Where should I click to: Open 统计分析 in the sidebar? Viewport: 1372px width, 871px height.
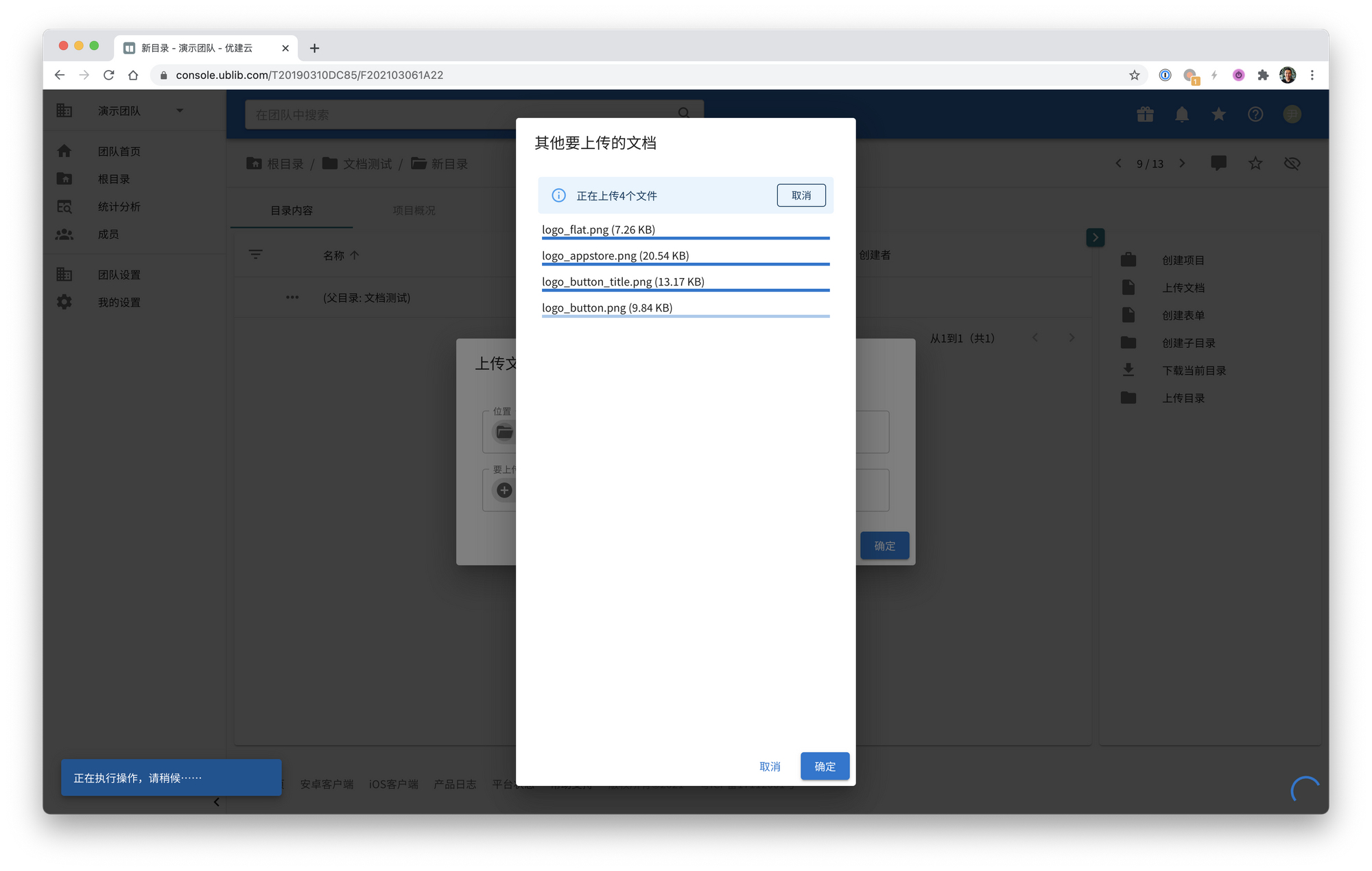coord(119,207)
